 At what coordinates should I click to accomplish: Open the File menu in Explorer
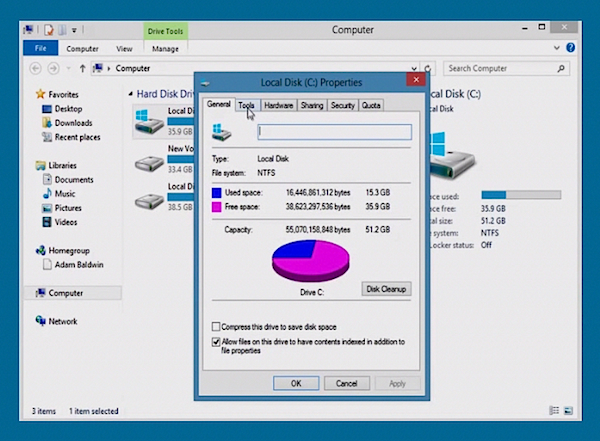41,48
